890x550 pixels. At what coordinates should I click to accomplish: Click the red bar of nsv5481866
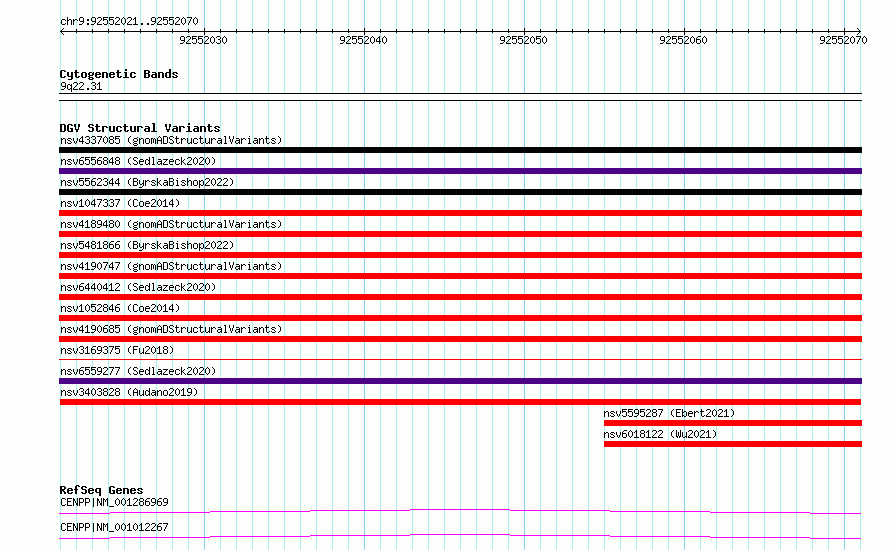460,255
